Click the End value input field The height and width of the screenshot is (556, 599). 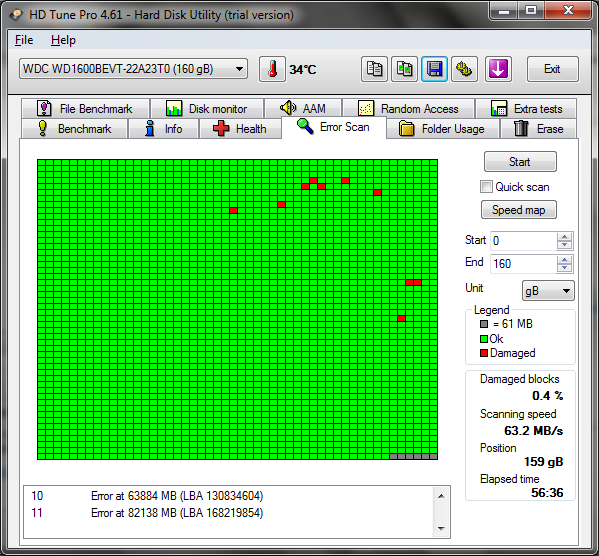[x=523, y=264]
